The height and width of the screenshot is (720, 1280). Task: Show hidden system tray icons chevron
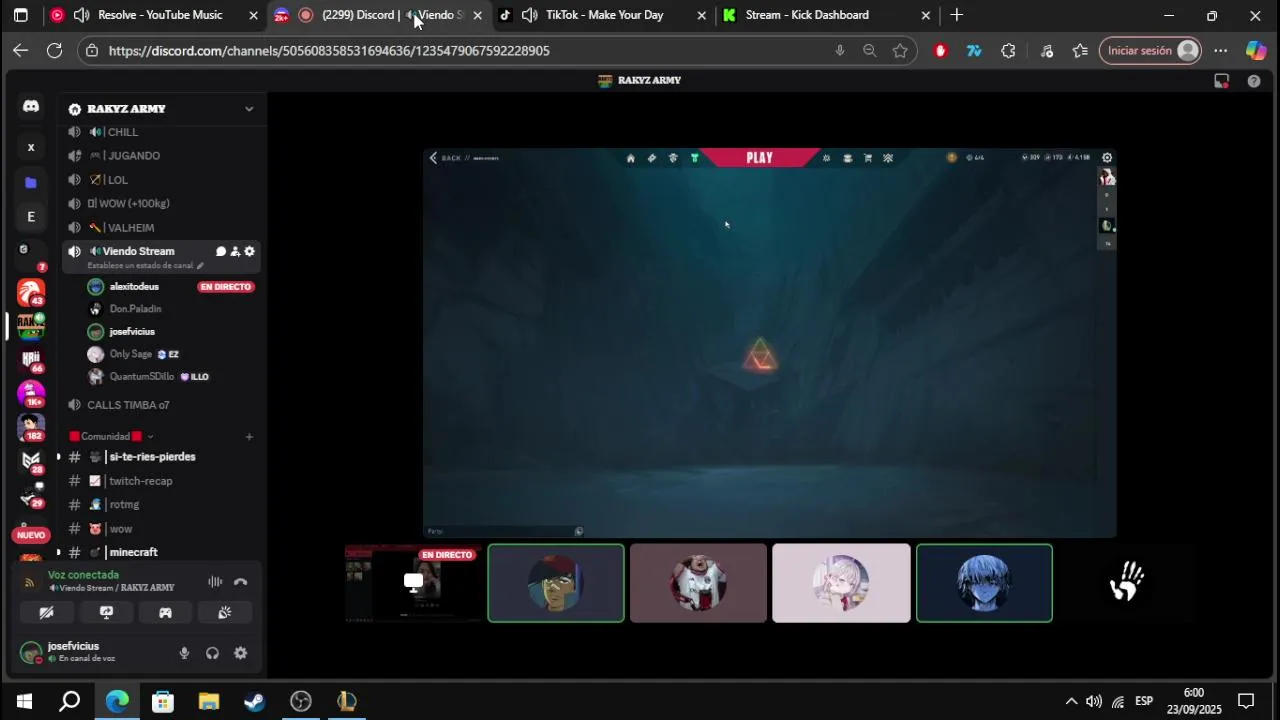(x=1071, y=701)
